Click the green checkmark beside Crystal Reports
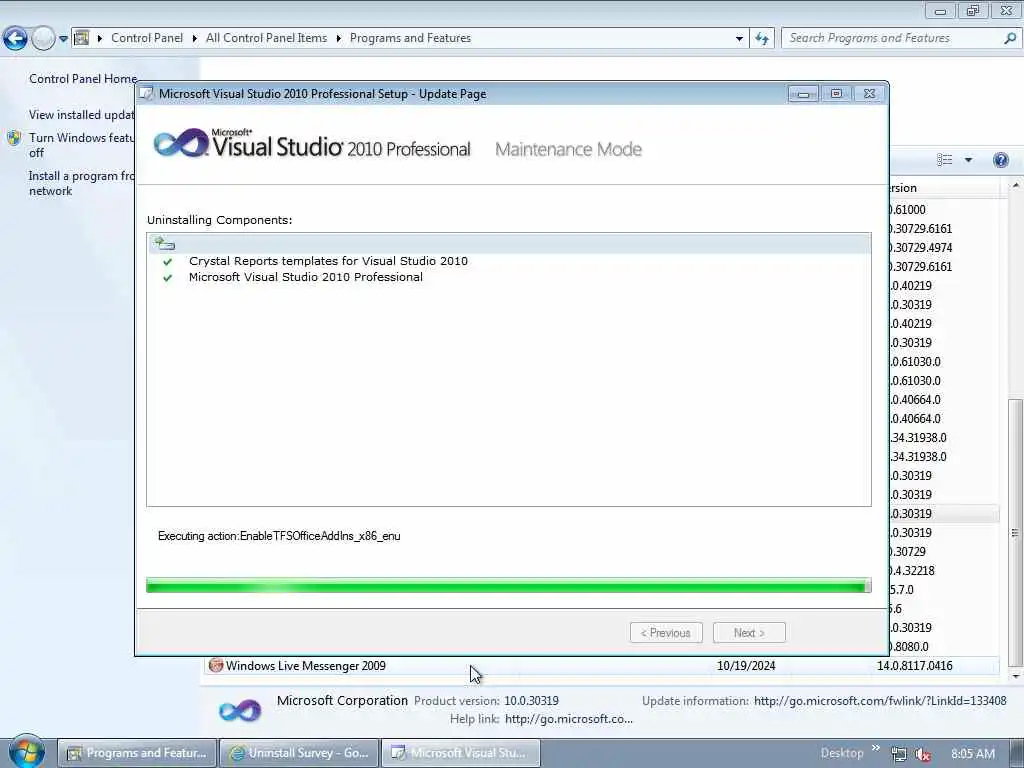1024x768 pixels. 168,261
